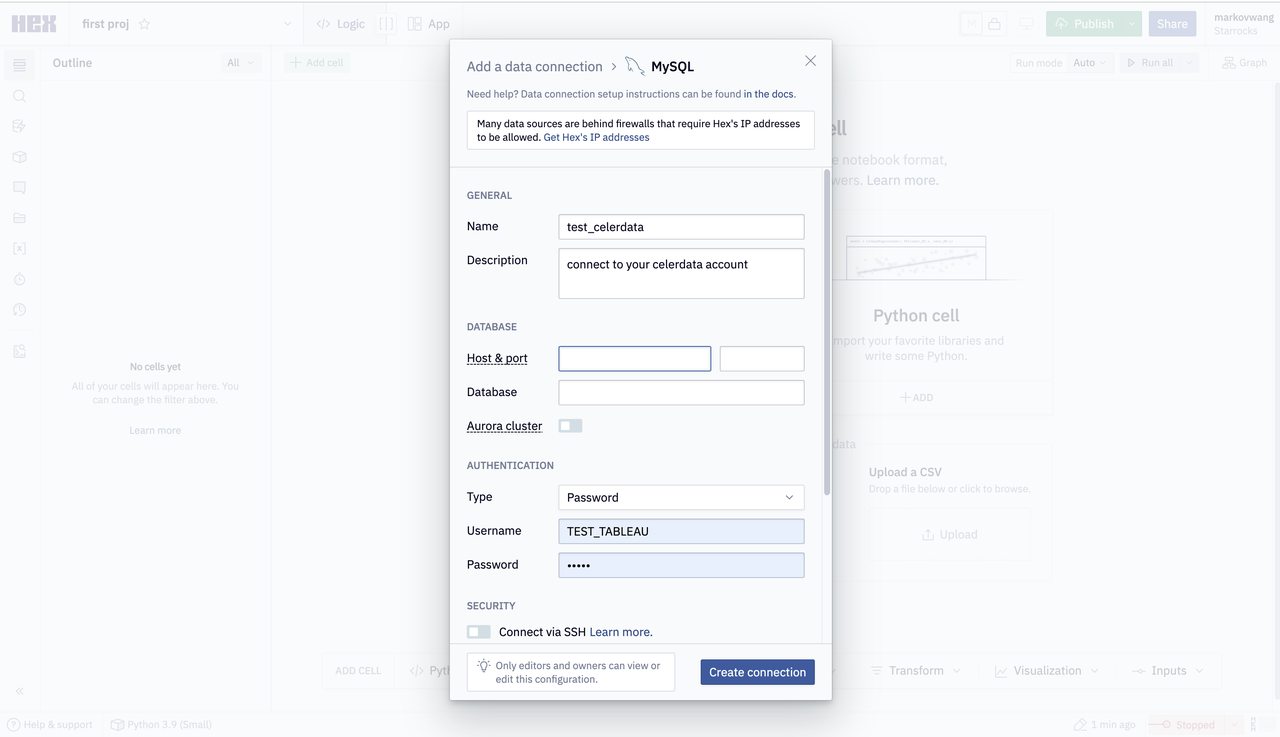Click the variables [x] icon in sidebar
This screenshot has width=1280, height=737.
19,248
